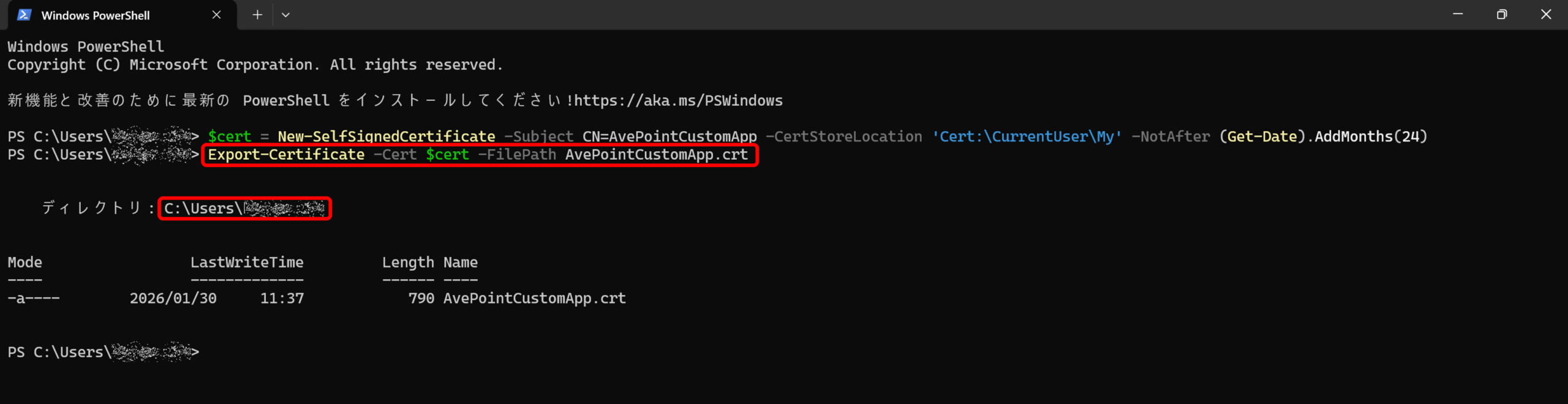Minimize the terminal window
This screenshot has width=1568, height=404.
pos(1458,14)
